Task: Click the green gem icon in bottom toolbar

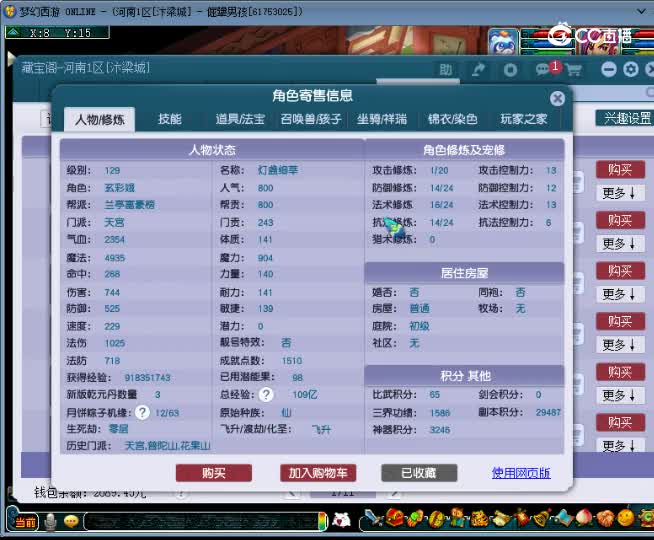Action: coord(416,518)
